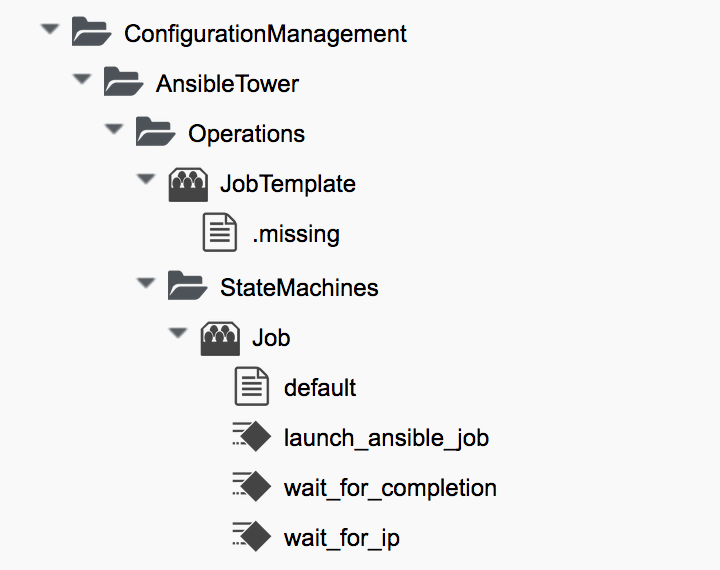Collapse the JobTemplate class node
This screenshot has height=570, width=720.
(146, 181)
